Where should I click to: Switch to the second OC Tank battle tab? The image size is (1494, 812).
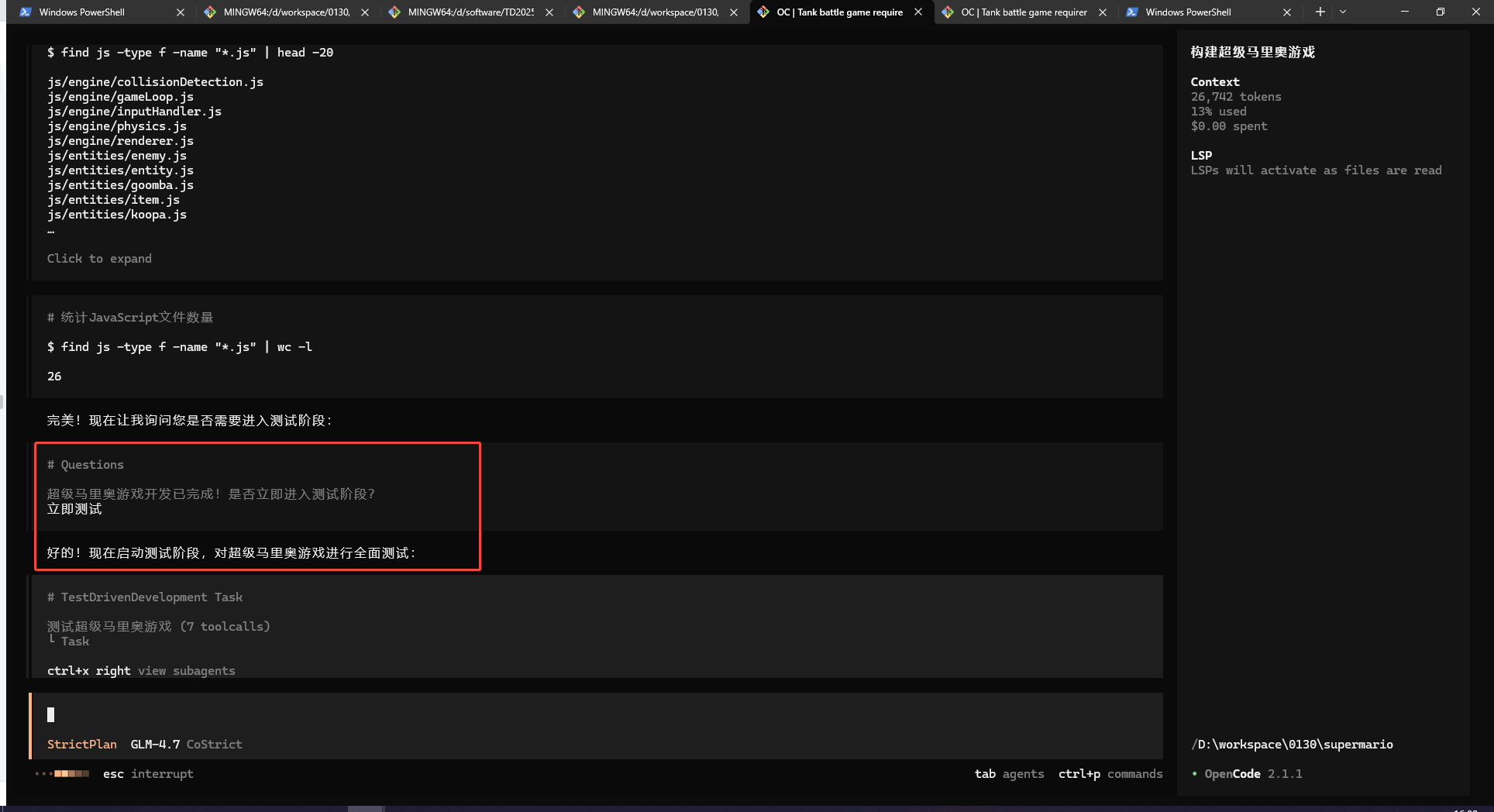click(x=1023, y=12)
